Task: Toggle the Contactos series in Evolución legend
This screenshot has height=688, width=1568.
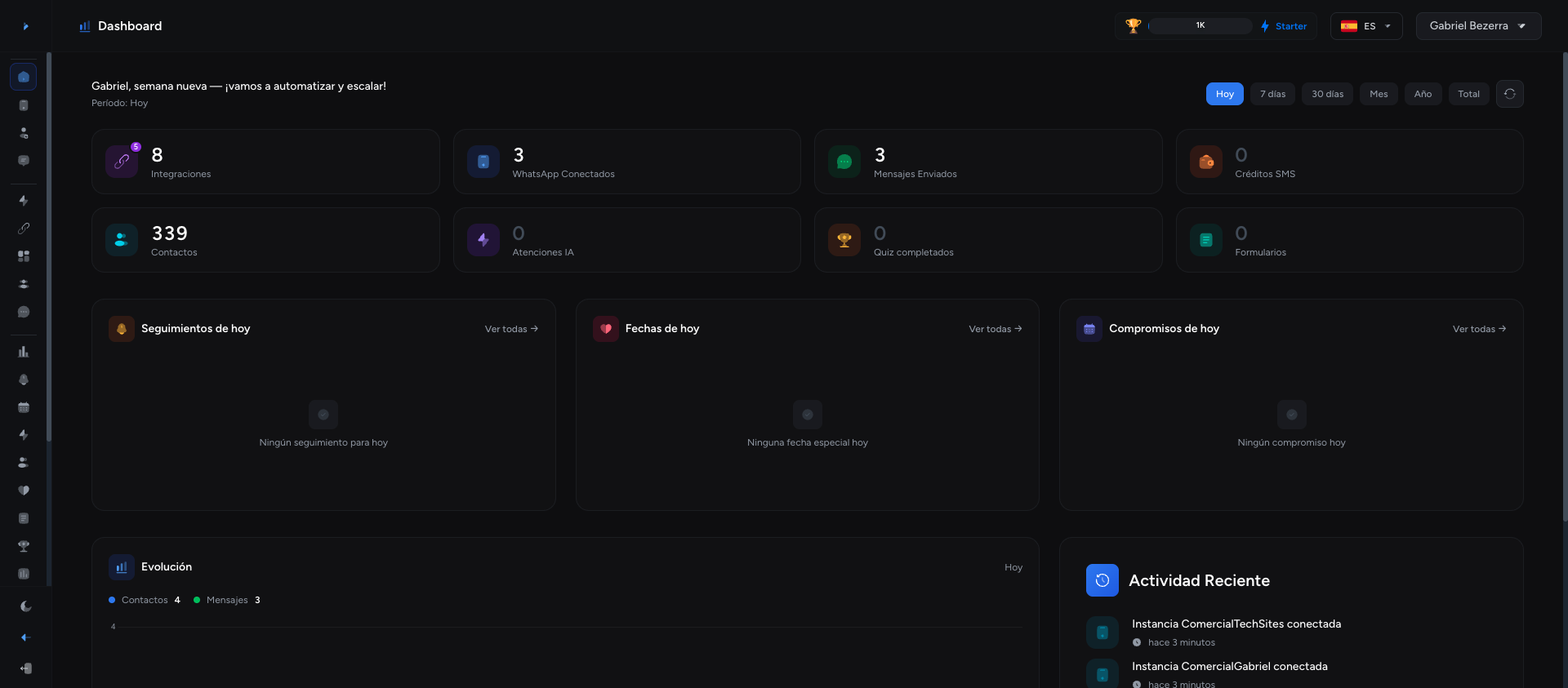Action: (144, 600)
